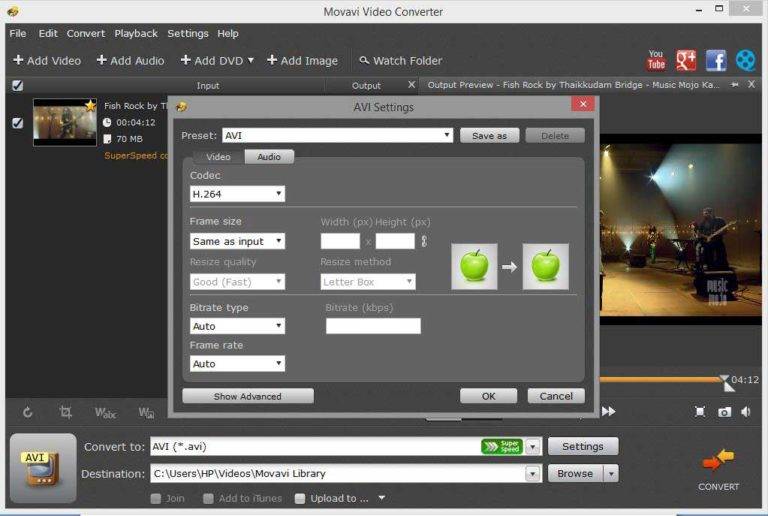Click the orange playback progress slider
The height and width of the screenshot is (516, 768).
tap(662, 379)
